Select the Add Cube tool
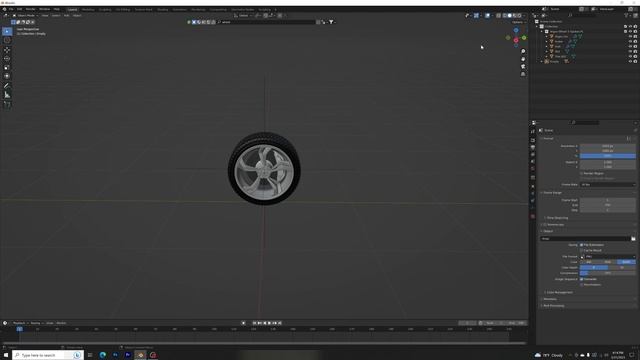 [7, 104]
